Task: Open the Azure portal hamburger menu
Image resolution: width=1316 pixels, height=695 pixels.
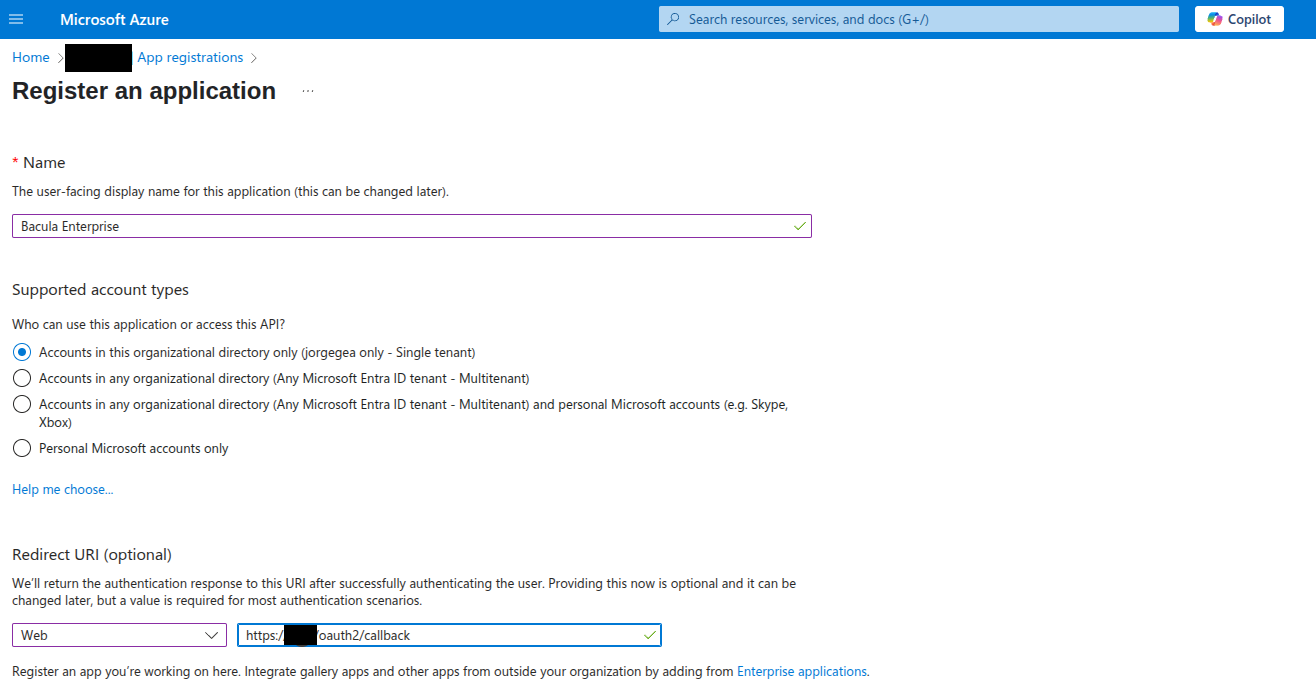Action: coord(16,19)
